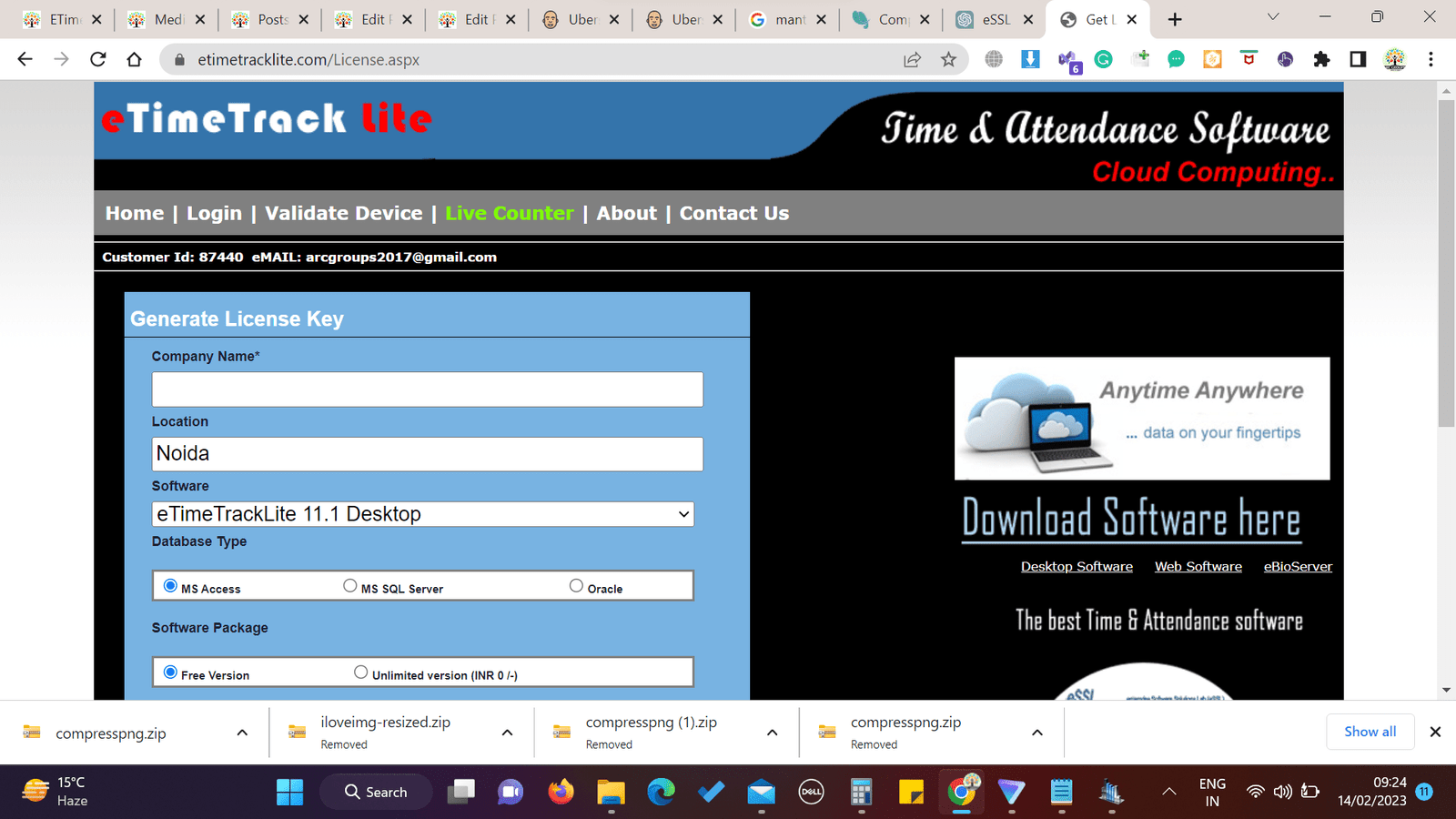Image resolution: width=1456 pixels, height=819 pixels.
Task: Click the Anytime Anywhere cloud banner
Action: [x=1142, y=419]
